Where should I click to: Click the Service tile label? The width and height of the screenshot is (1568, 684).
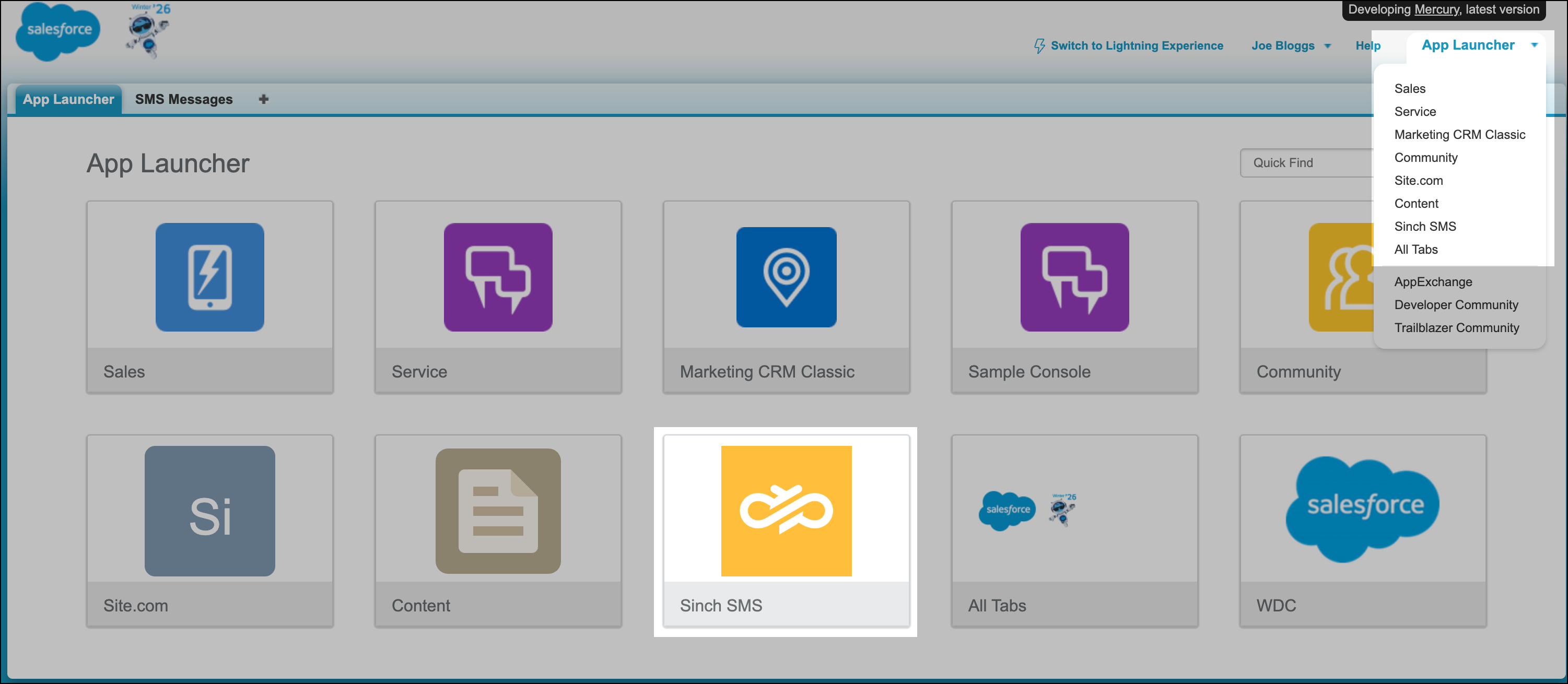[x=419, y=372]
